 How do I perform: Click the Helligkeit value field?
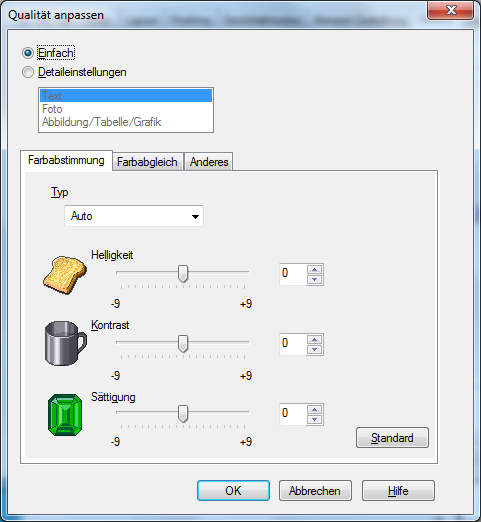point(293,274)
